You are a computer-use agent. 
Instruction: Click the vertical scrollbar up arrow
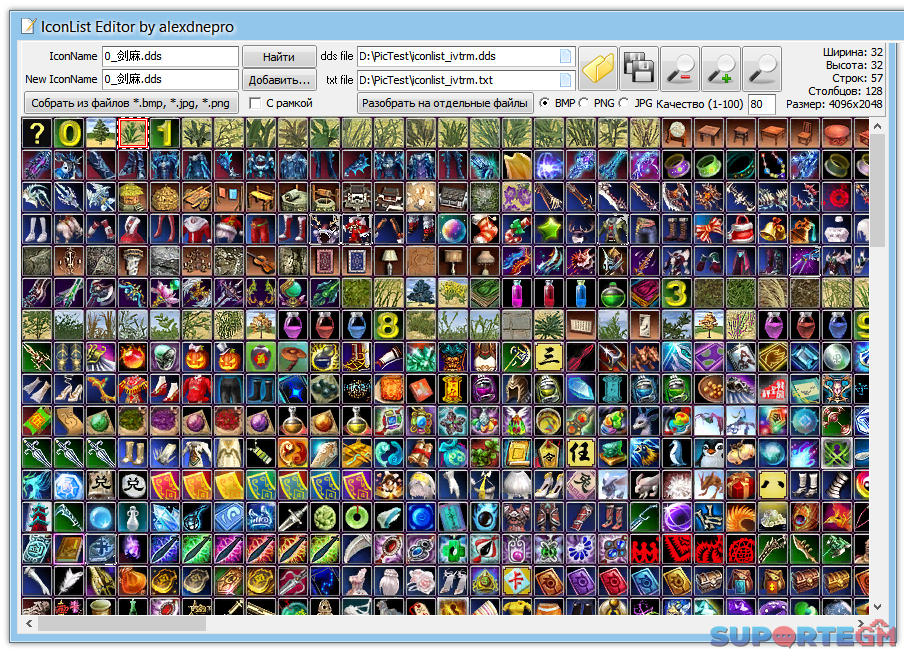(x=877, y=126)
